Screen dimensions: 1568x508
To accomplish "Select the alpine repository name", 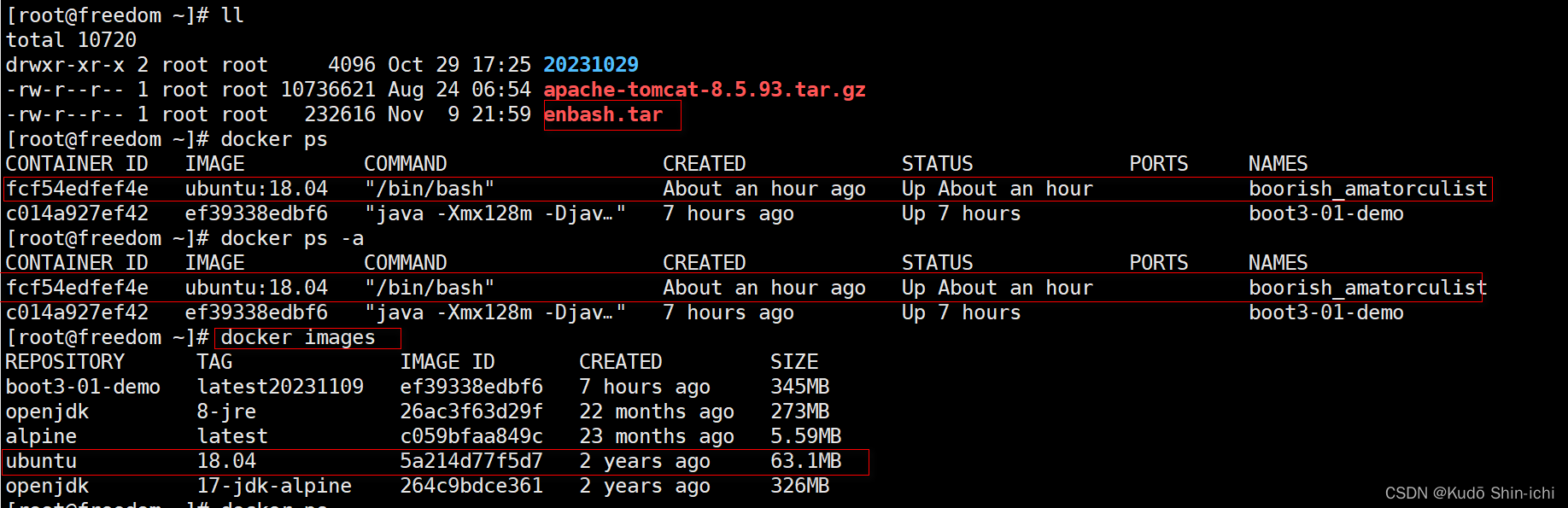I will pyautogui.click(x=41, y=436).
